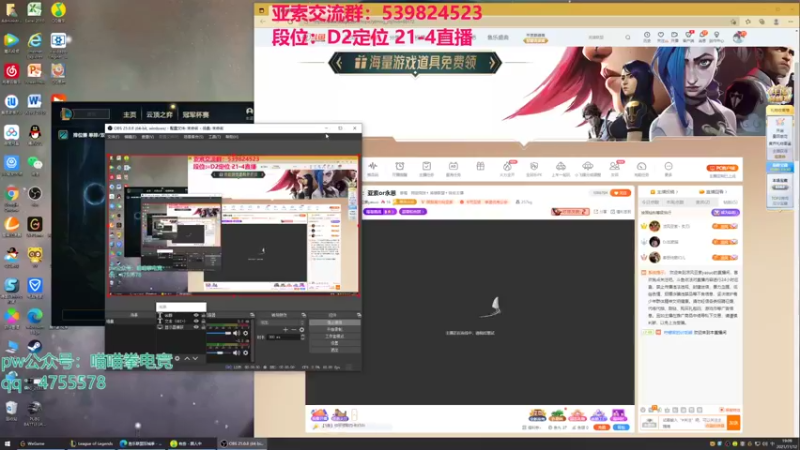This screenshot has width=800, height=450.
Task: Open the 工具 menu in OBS
Action: click(x=214, y=137)
